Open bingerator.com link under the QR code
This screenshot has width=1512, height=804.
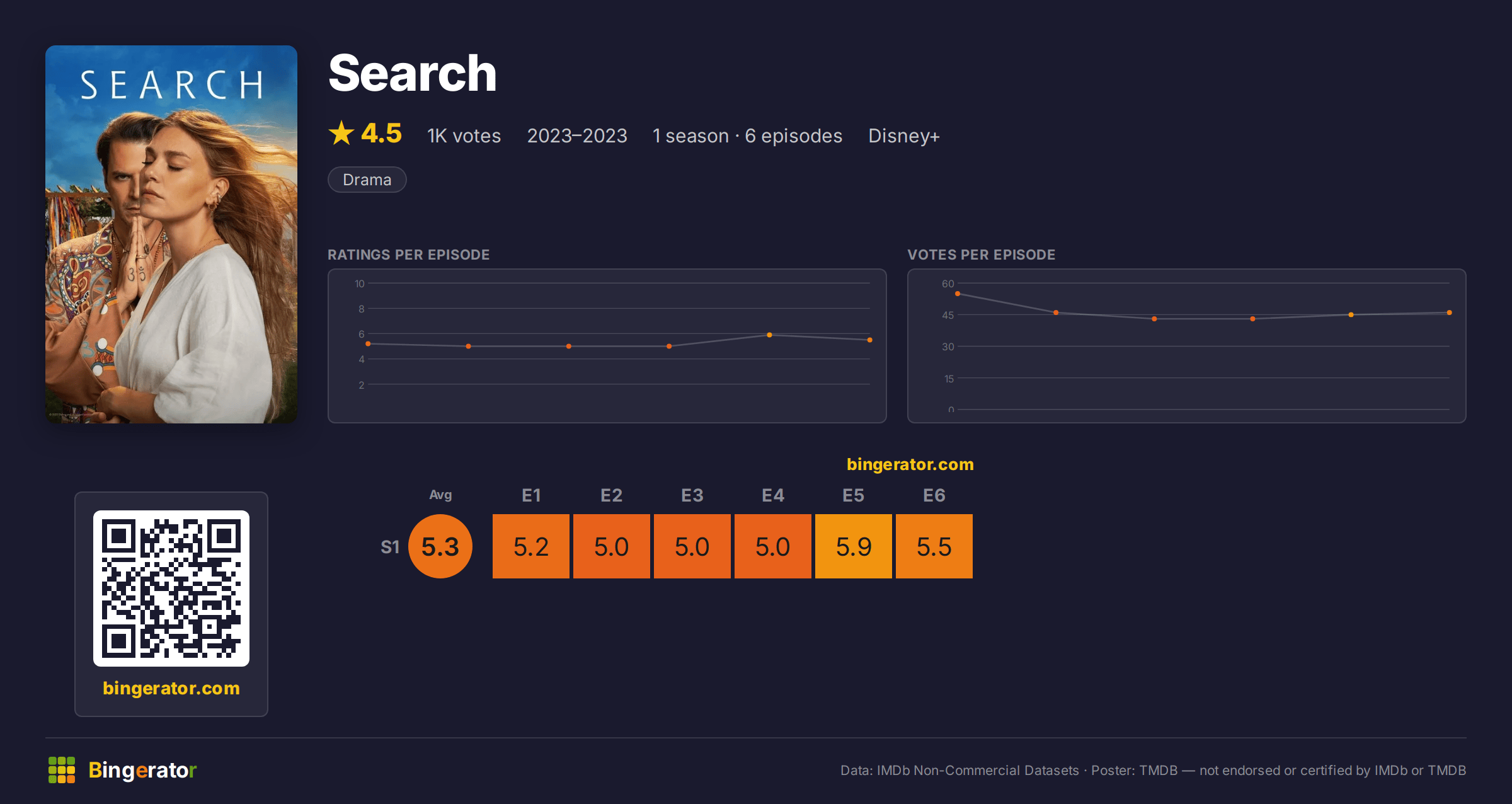[x=171, y=688]
